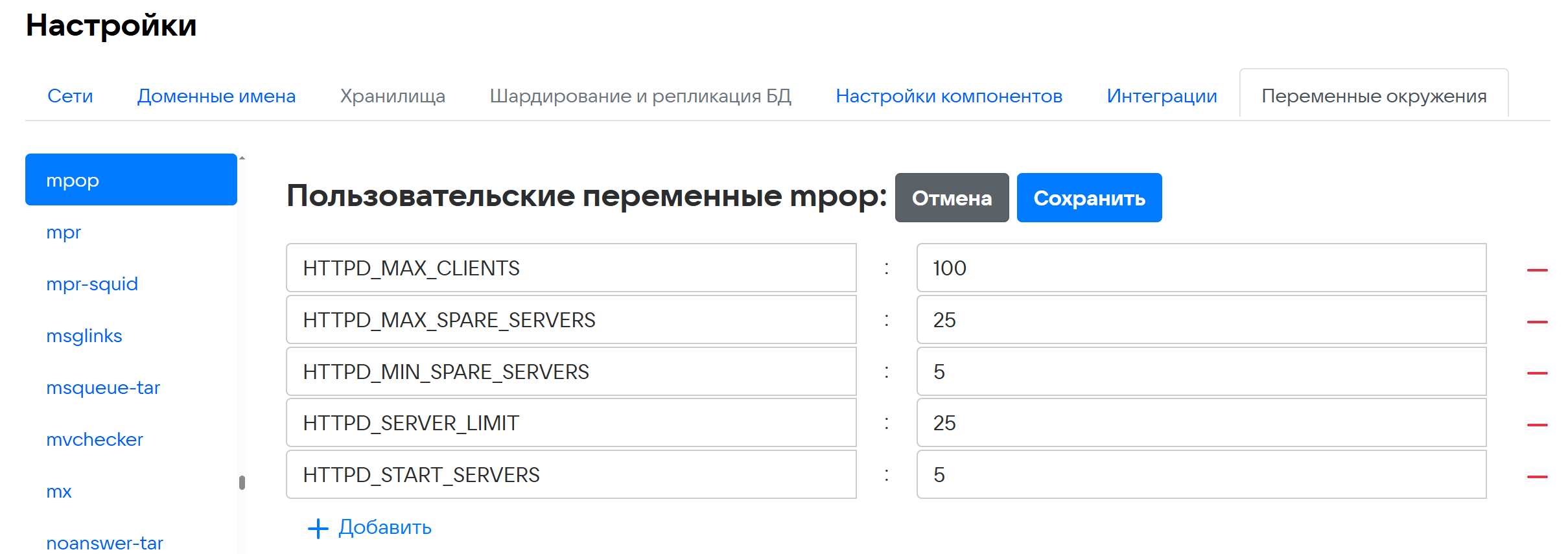
Task: Go to Настройки компонентов tab
Action: [948, 96]
